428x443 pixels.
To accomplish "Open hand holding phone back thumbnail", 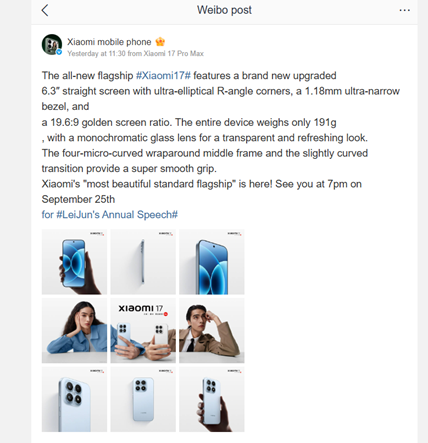I will 212,399.
